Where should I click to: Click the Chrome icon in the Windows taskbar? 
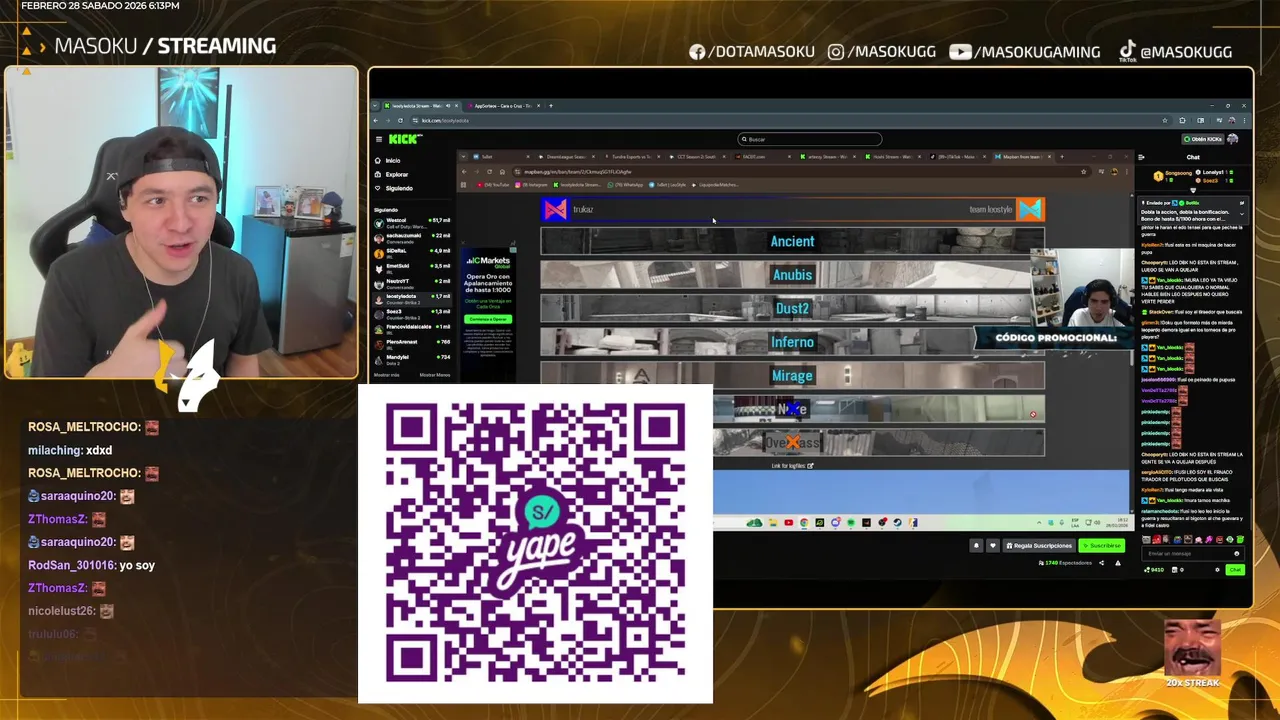click(804, 522)
